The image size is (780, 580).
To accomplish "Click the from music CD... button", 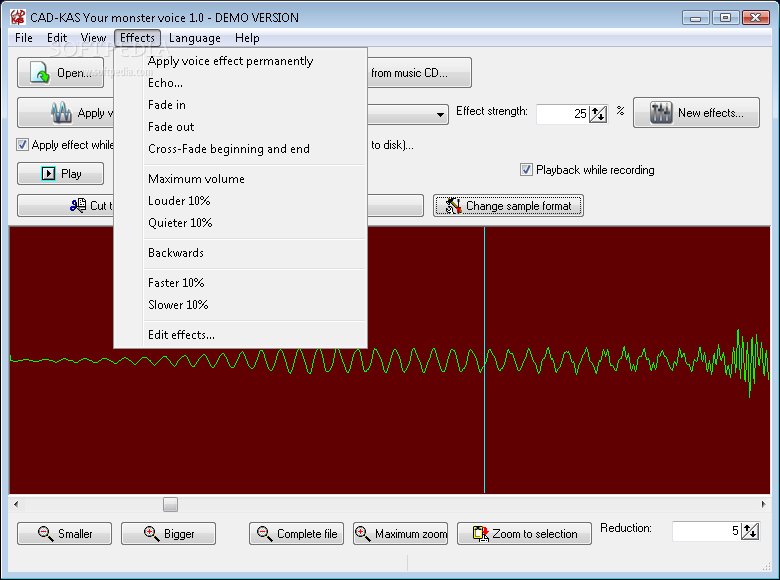I will pyautogui.click(x=419, y=73).
